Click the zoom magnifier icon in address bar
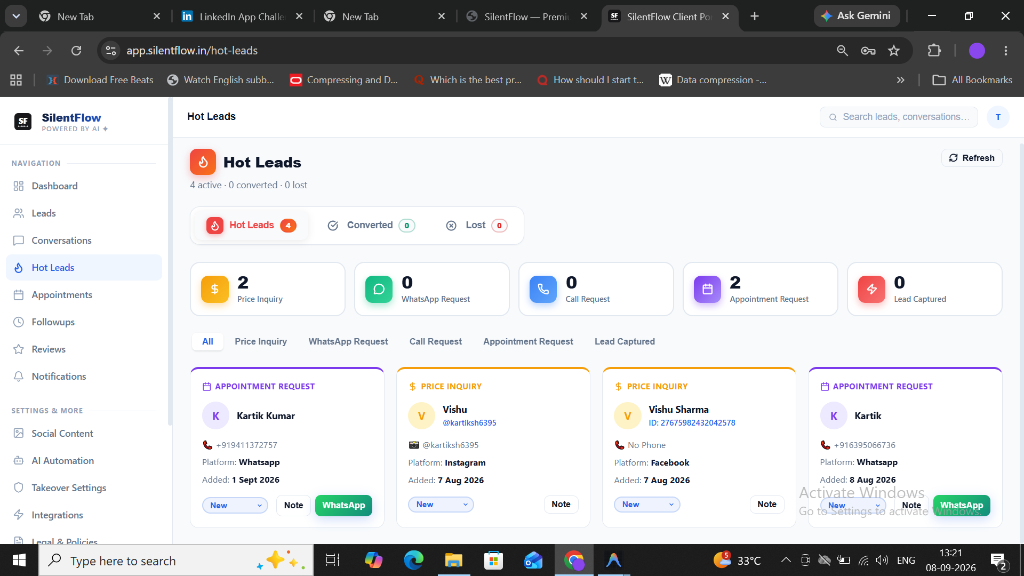 click(842, 50)
